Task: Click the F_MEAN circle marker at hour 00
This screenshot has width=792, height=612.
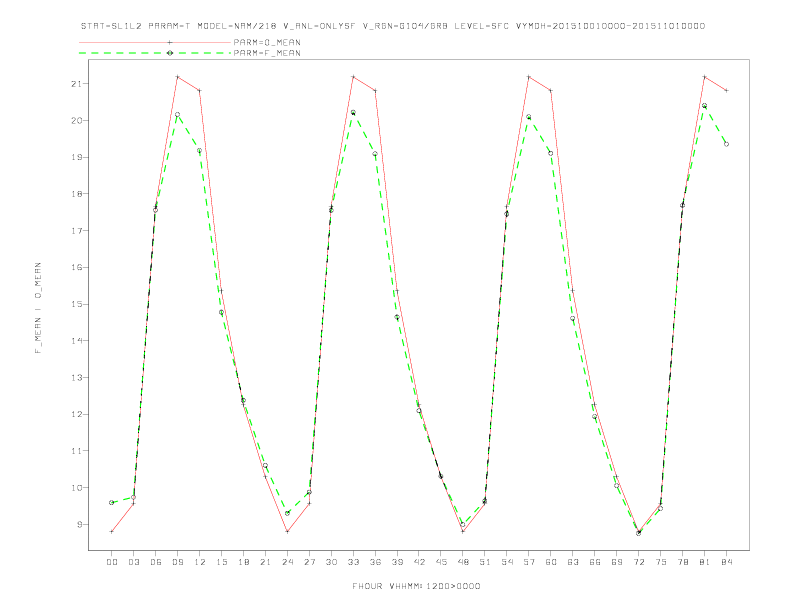Action: [112, 502]
